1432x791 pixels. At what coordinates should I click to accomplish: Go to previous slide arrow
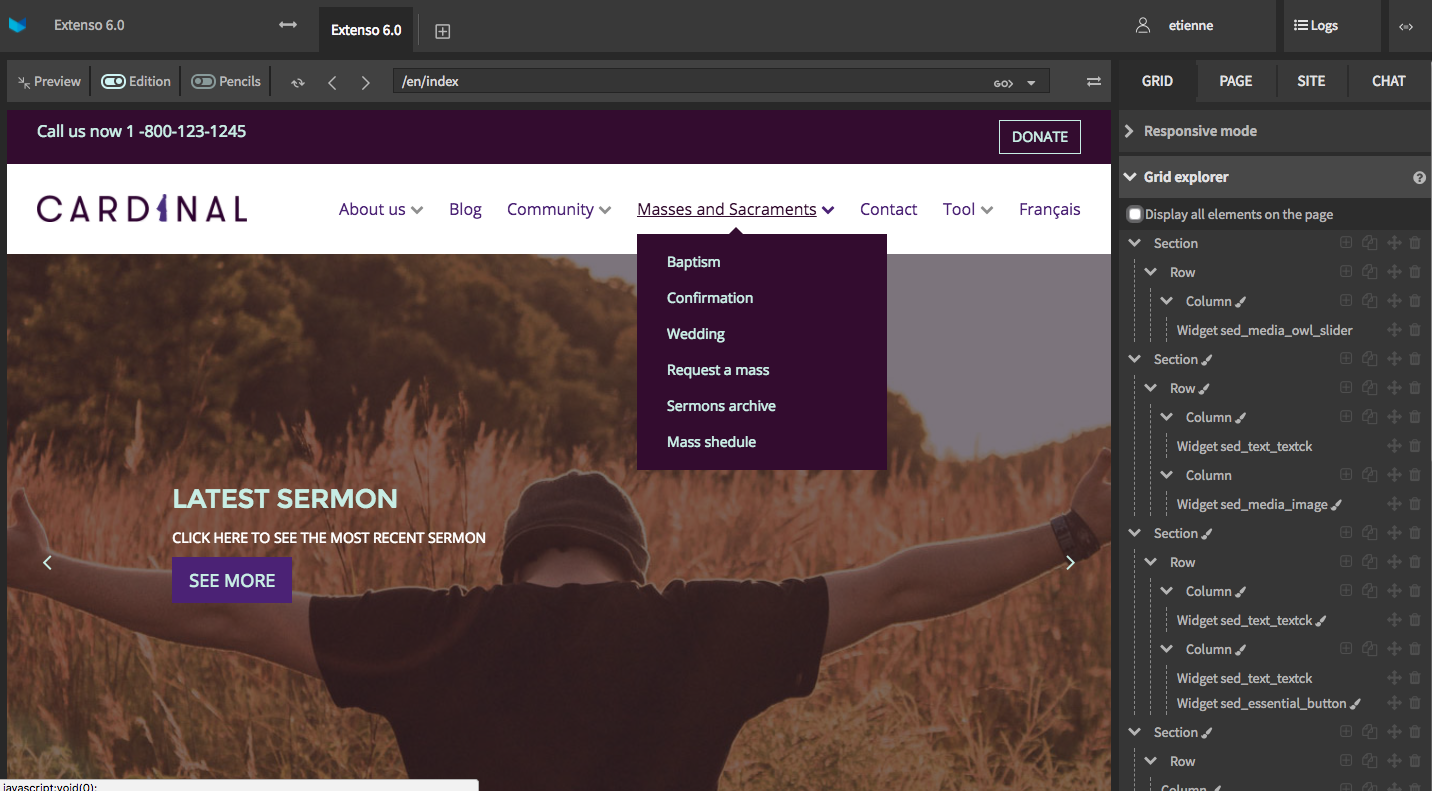(x=47, y=563)
